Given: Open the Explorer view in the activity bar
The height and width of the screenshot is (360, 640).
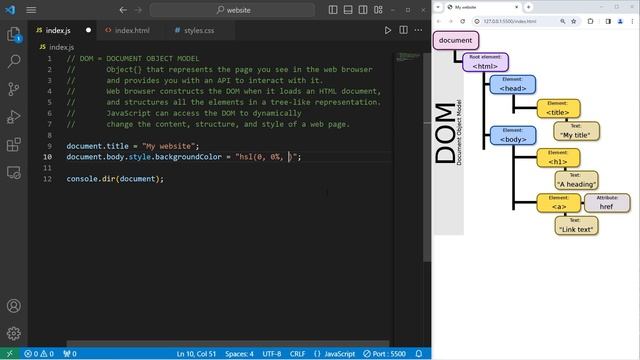Looking at the screenshot, I should pos(14,34).
